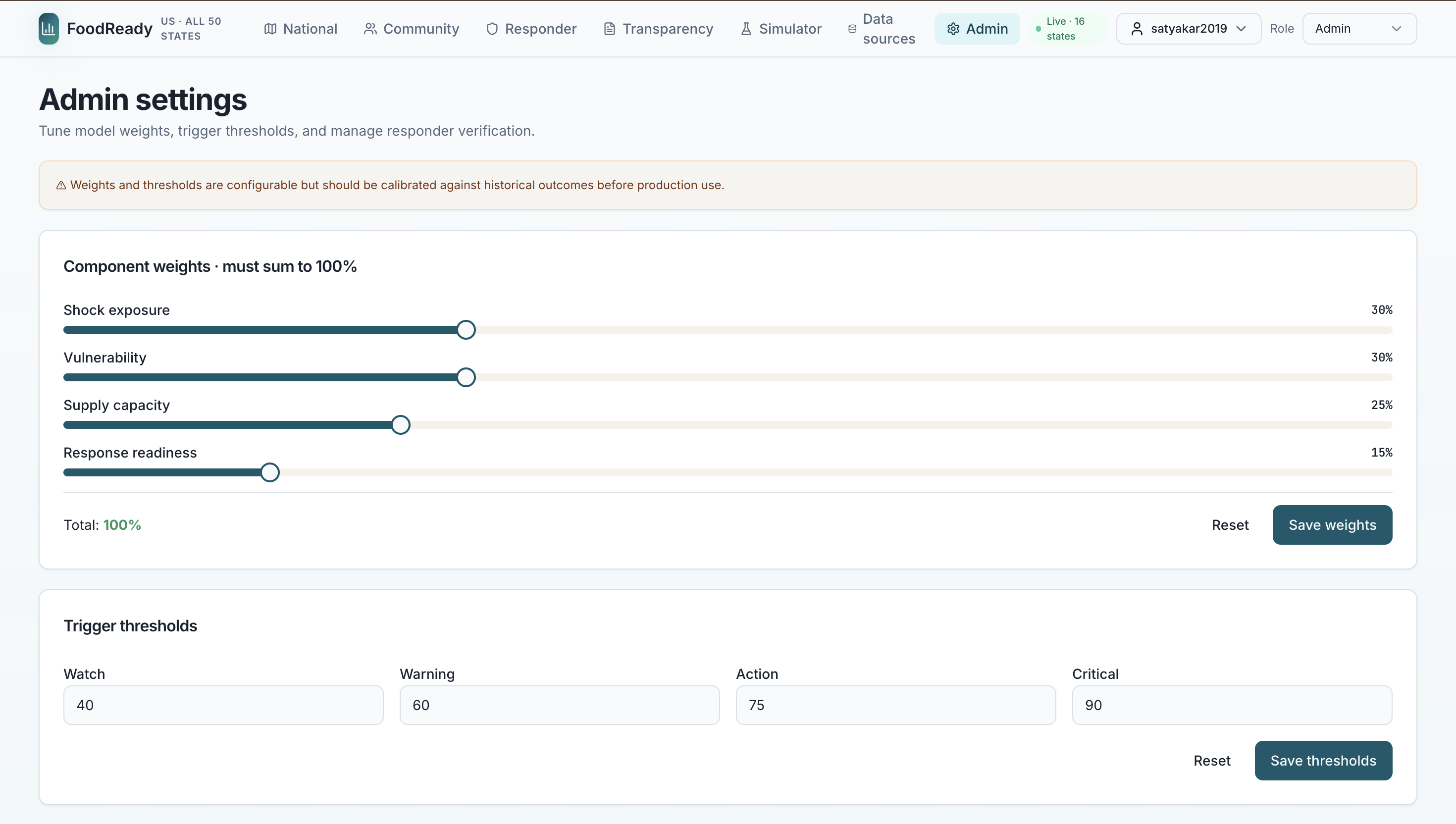
Task: Click the National map icon
Action: click(x=270, y=28)
